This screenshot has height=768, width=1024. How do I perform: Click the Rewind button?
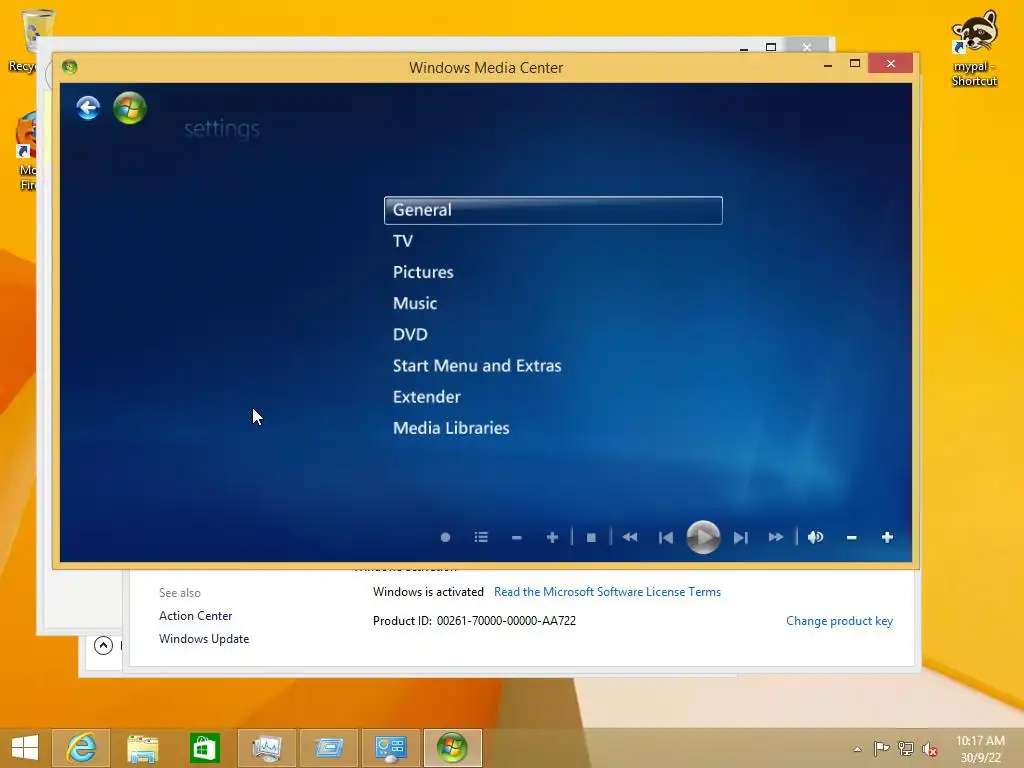click(x=630, y=537)
